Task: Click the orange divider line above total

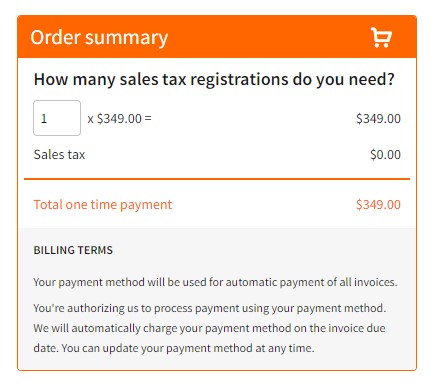Action: click(x=217, y=179)
